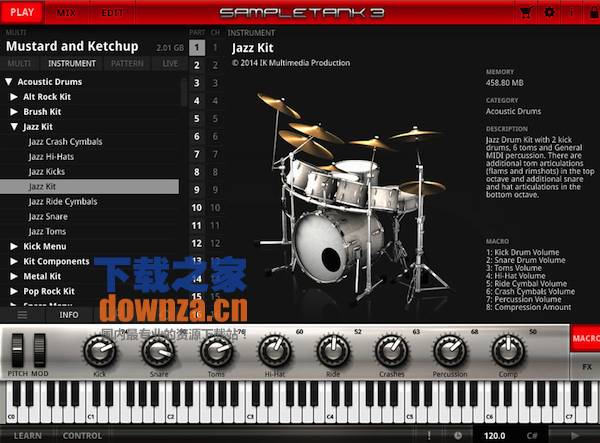This screenshot has width=600, height=443.
Task: Click the Mustard and Ketchup multi name
Action: point(72,46)
